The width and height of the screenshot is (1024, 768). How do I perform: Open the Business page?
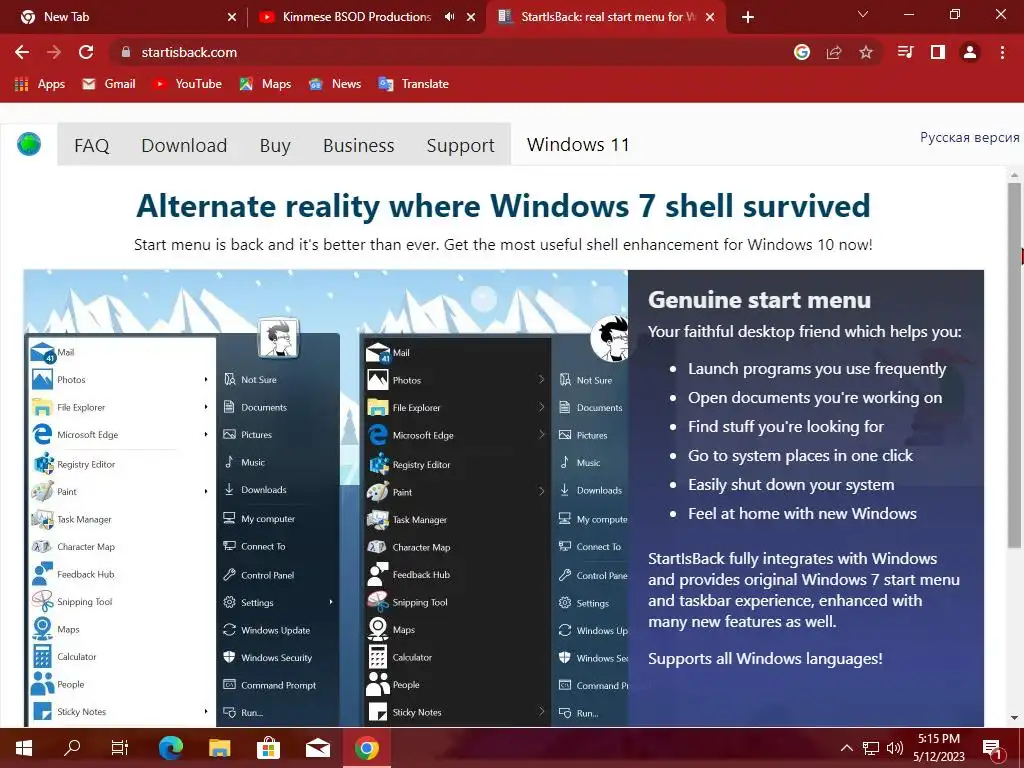[359, 145]
